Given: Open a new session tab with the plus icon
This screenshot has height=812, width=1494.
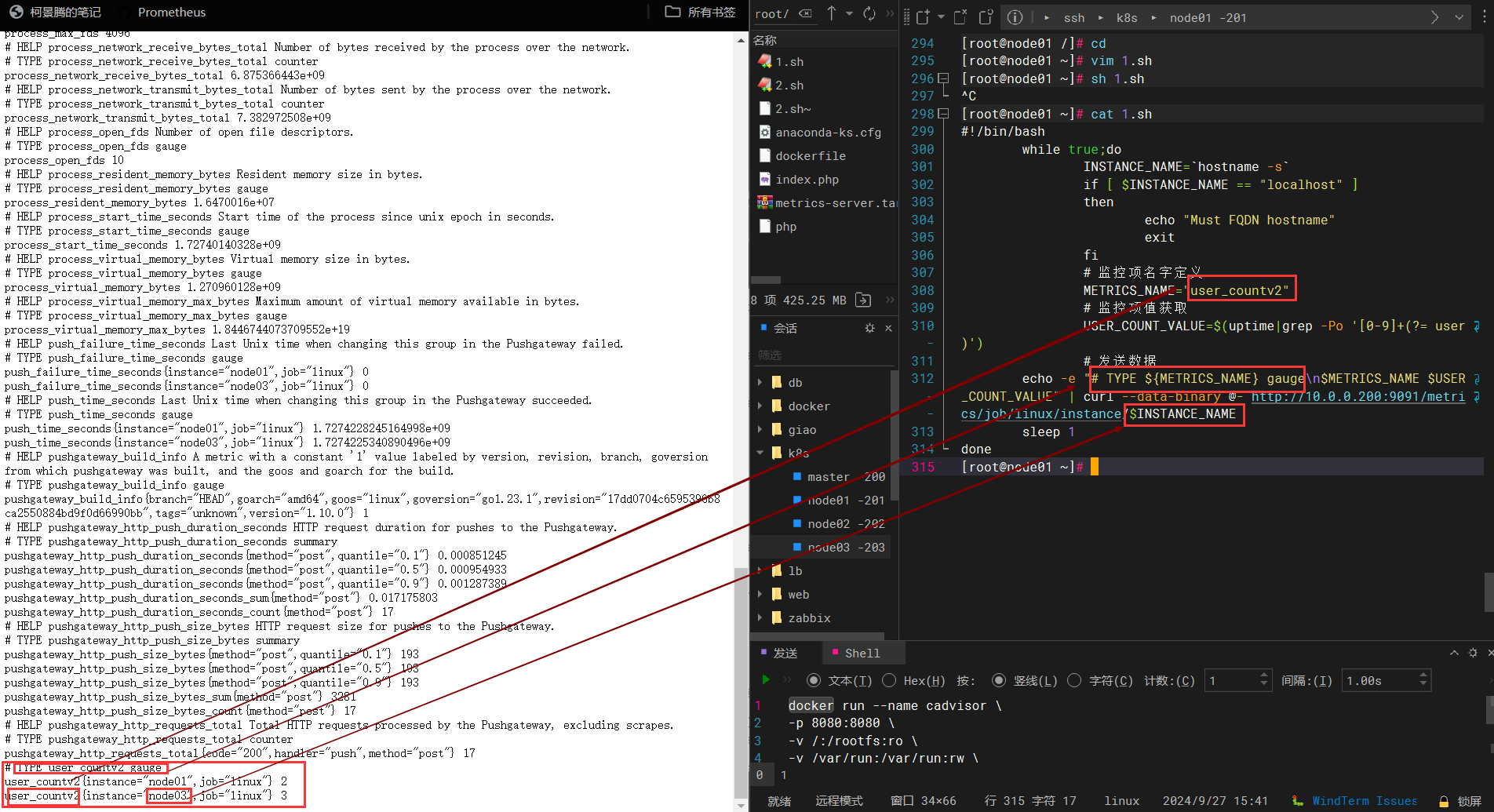Looking at the screenshot, I should click(923, 17).
